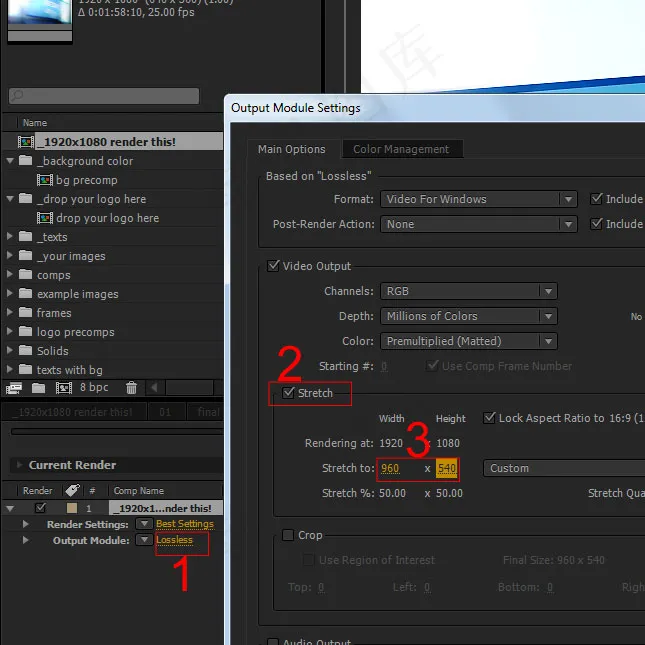Screen dimensions: 645x645
Task: Select the Main Options tab
Action: [291, 149]
